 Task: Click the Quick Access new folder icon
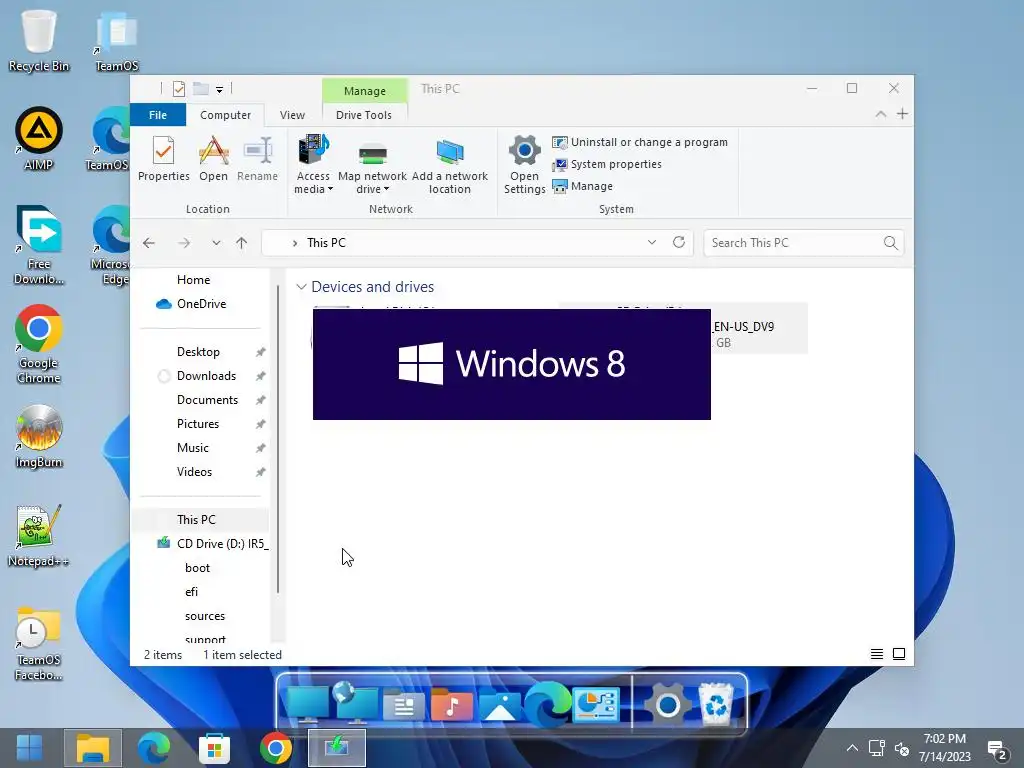coord(200,89)
